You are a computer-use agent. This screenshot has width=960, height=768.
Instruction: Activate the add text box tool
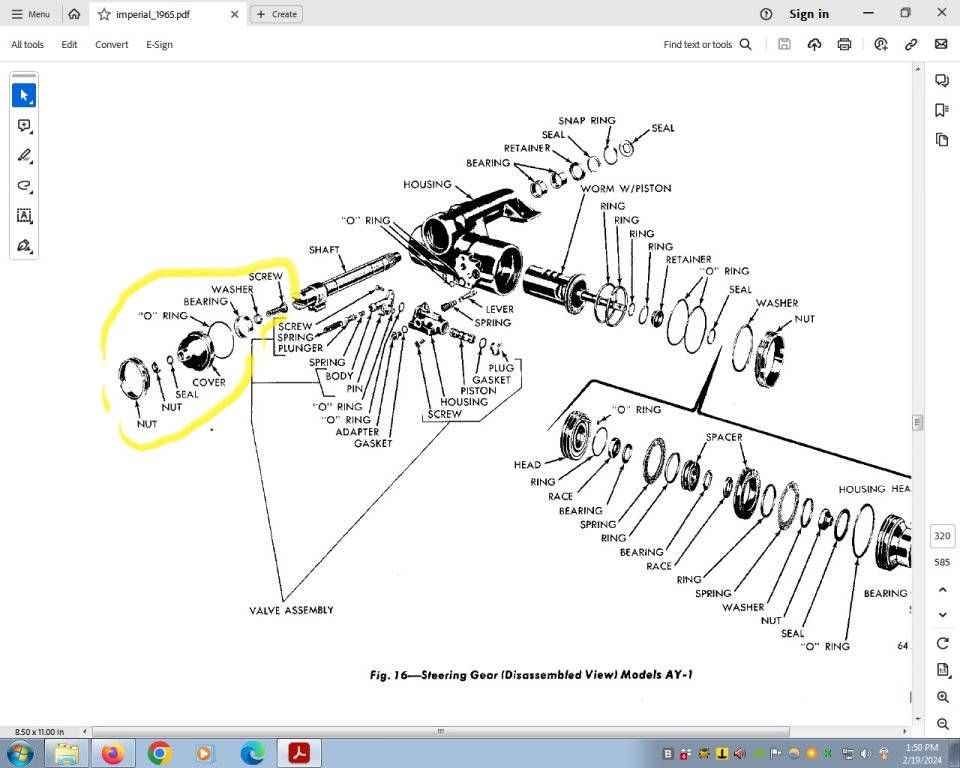tap(24, 216)
